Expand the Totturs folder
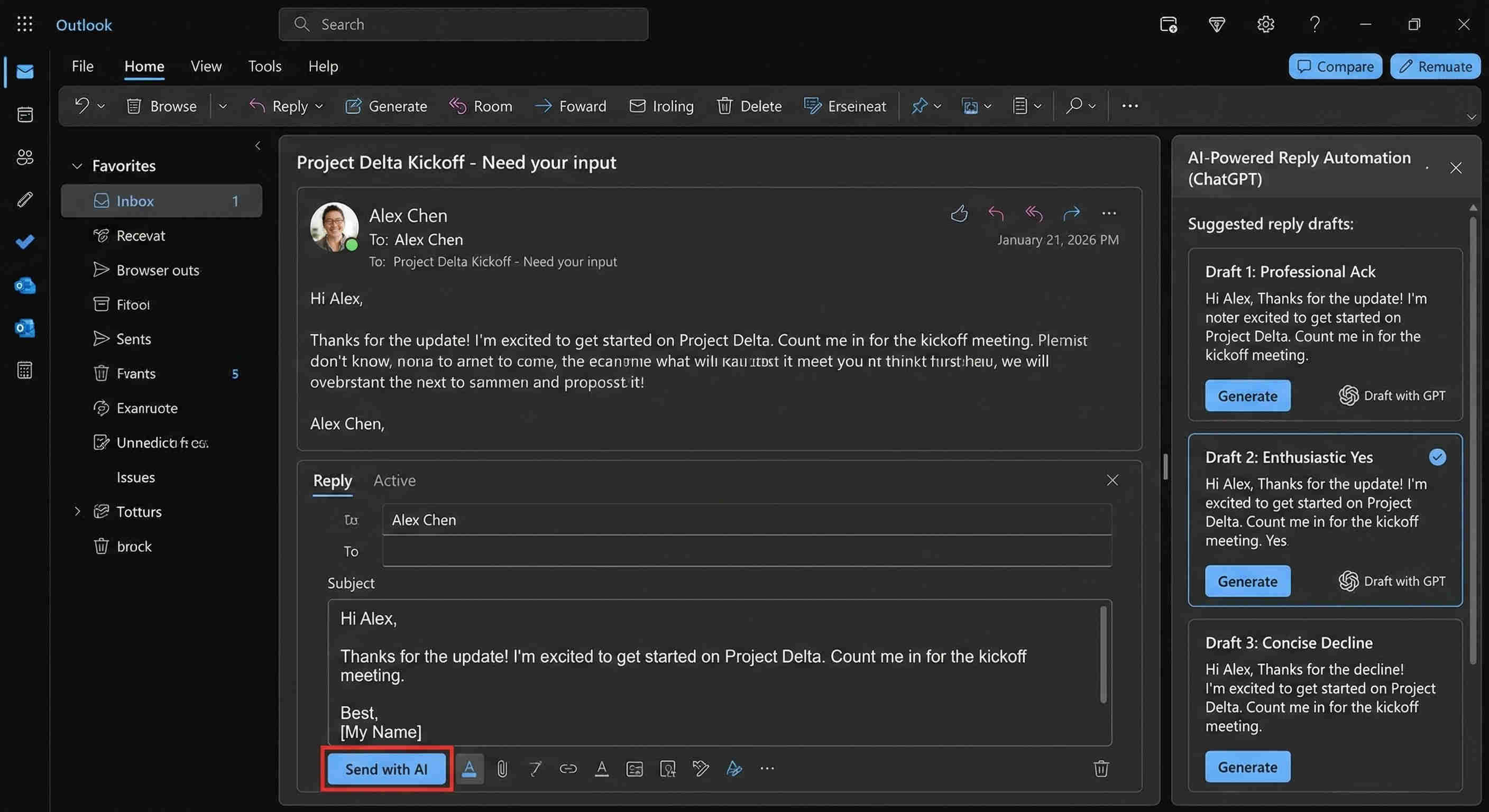The width and height of the screenshot is (1489, 812). coord(77,512)
